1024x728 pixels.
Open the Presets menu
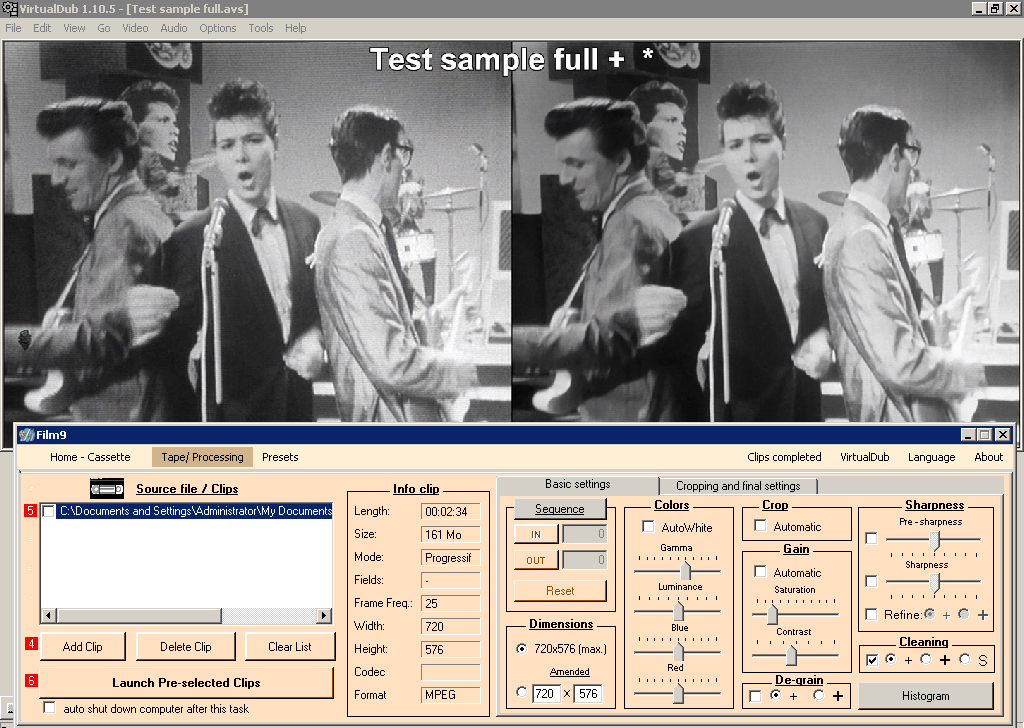click(280, 457)
